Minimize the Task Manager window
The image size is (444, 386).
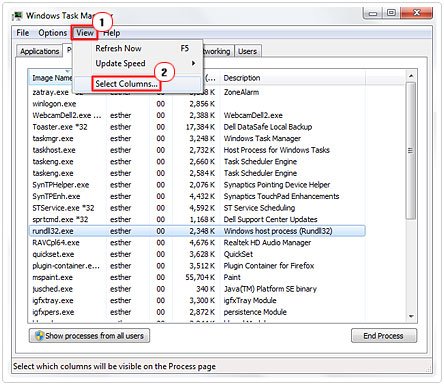point(373,13)
